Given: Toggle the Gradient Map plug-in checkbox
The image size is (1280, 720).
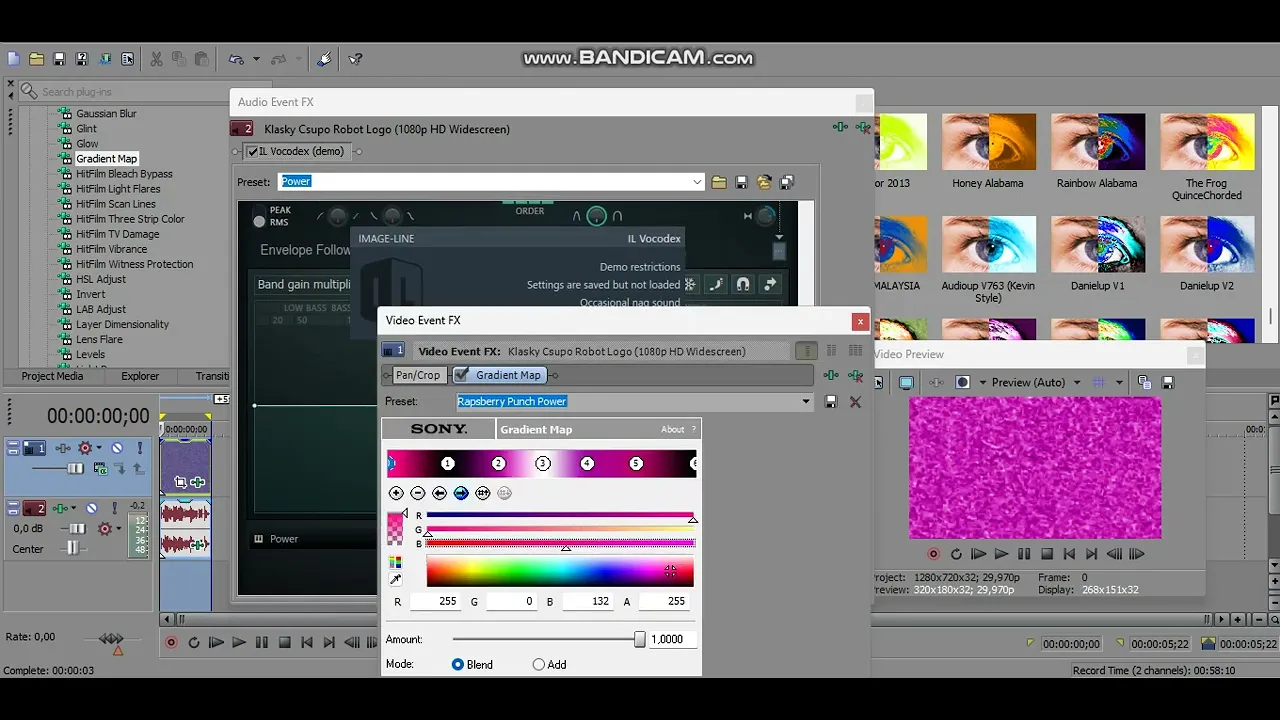Looking at the screenshot, I should click(x=461, y=375).
